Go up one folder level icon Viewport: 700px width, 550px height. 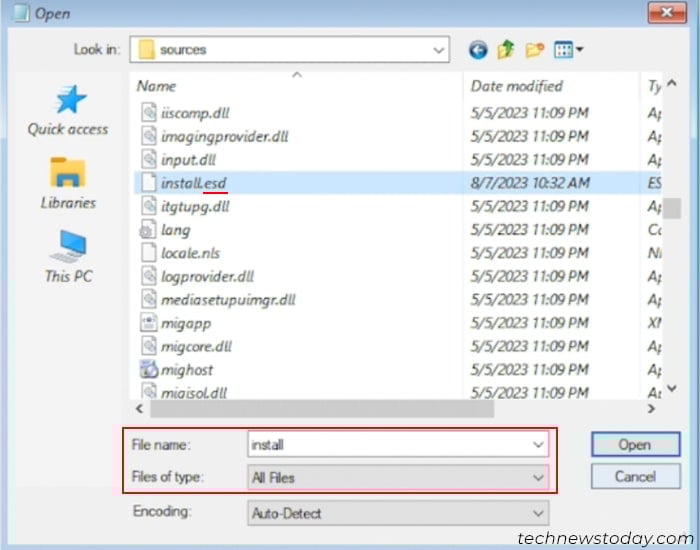click(x=506, y=50)
